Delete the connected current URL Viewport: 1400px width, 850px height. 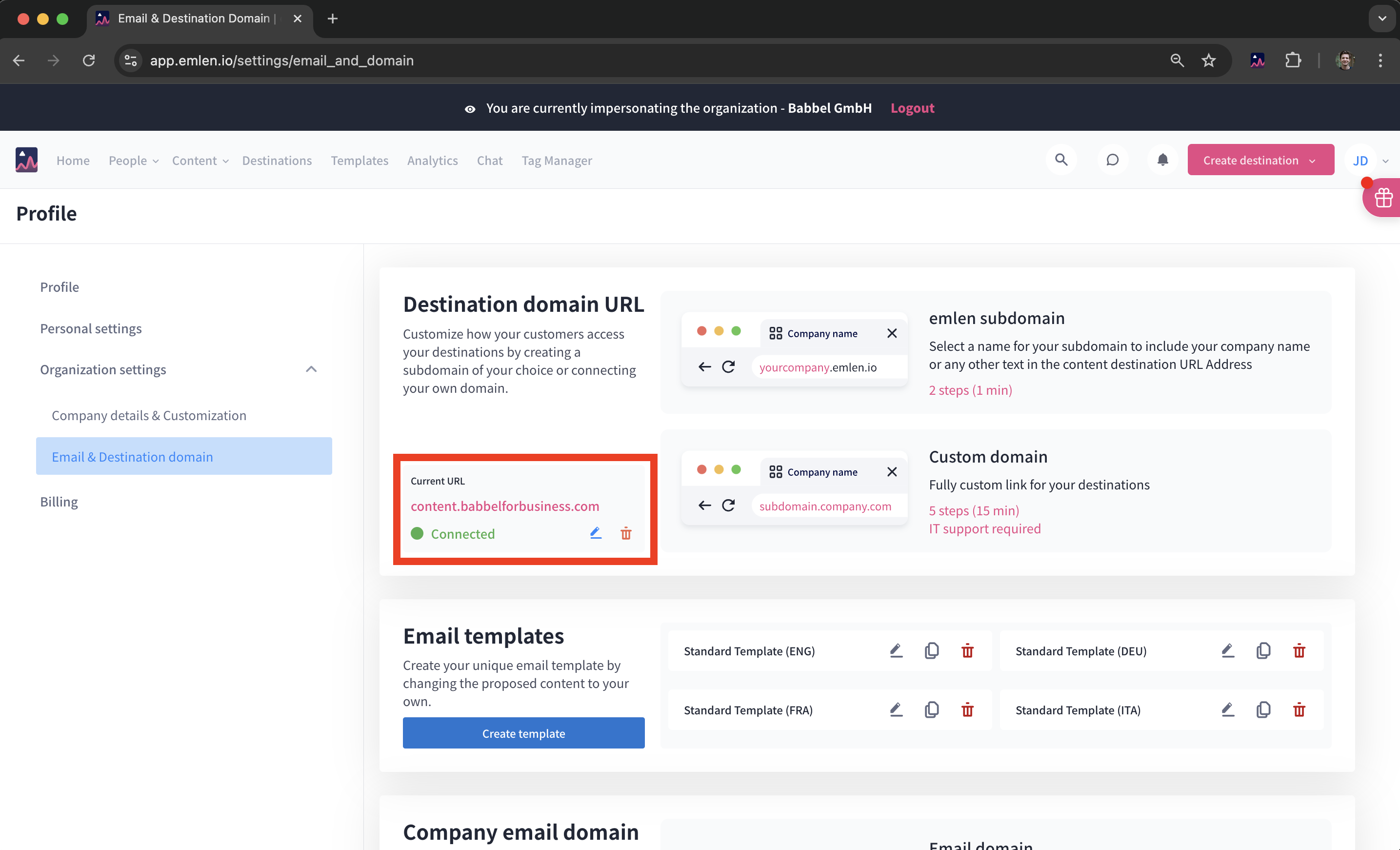[x=625, y=533]
